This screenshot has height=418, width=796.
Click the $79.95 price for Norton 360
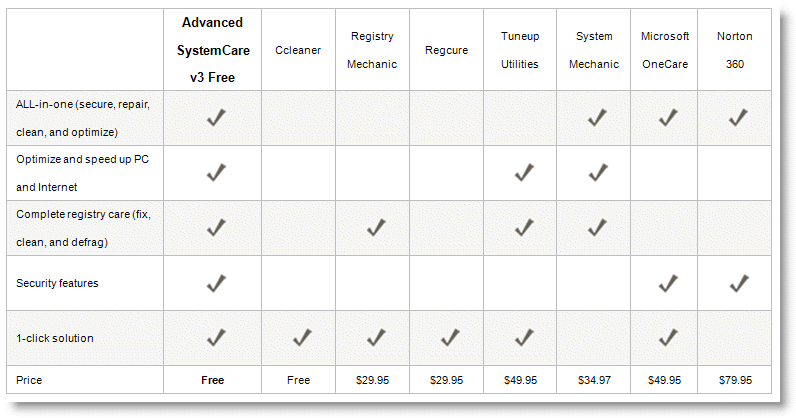735,380
